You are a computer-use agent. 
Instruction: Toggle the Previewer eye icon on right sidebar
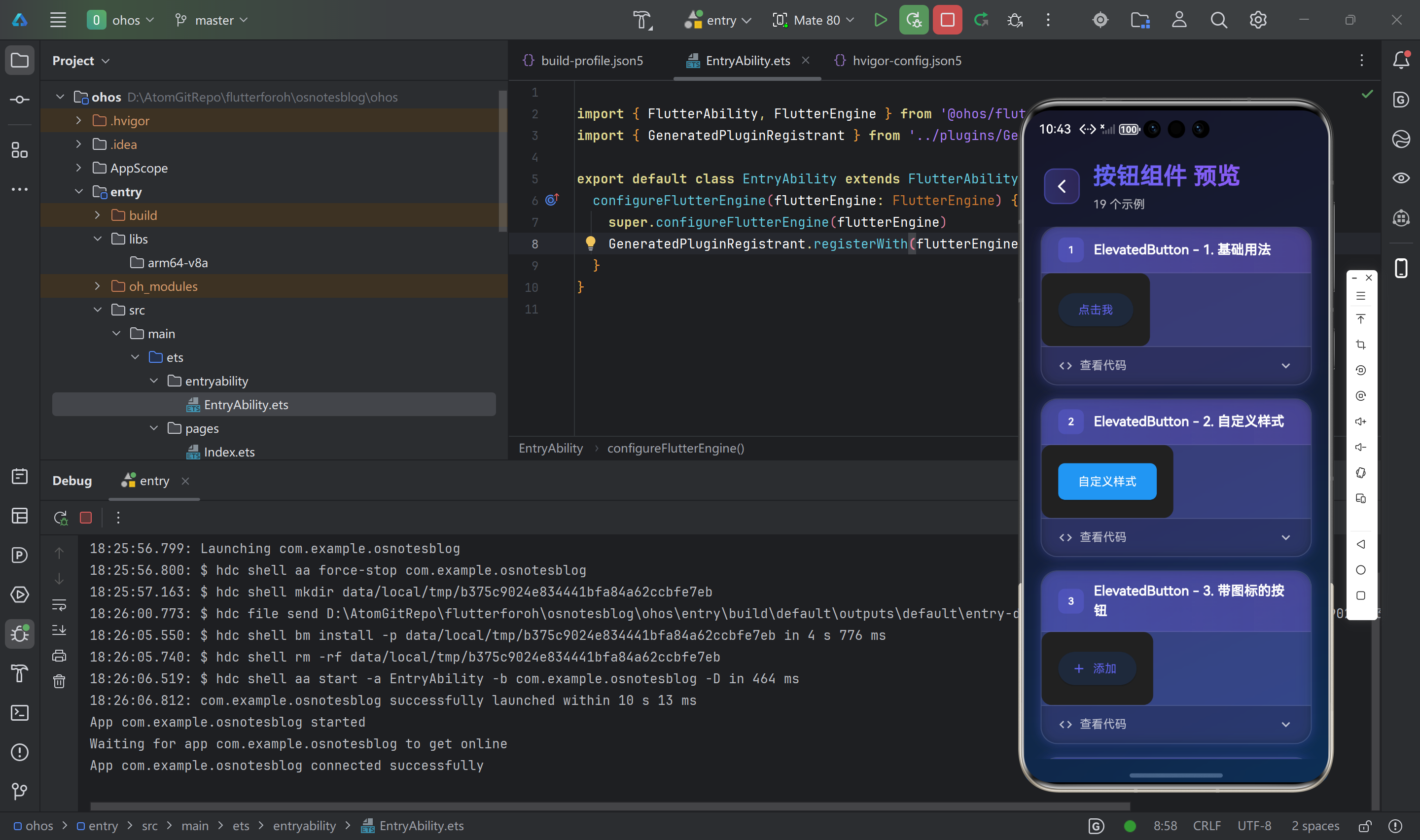(x=1401, y=178)
